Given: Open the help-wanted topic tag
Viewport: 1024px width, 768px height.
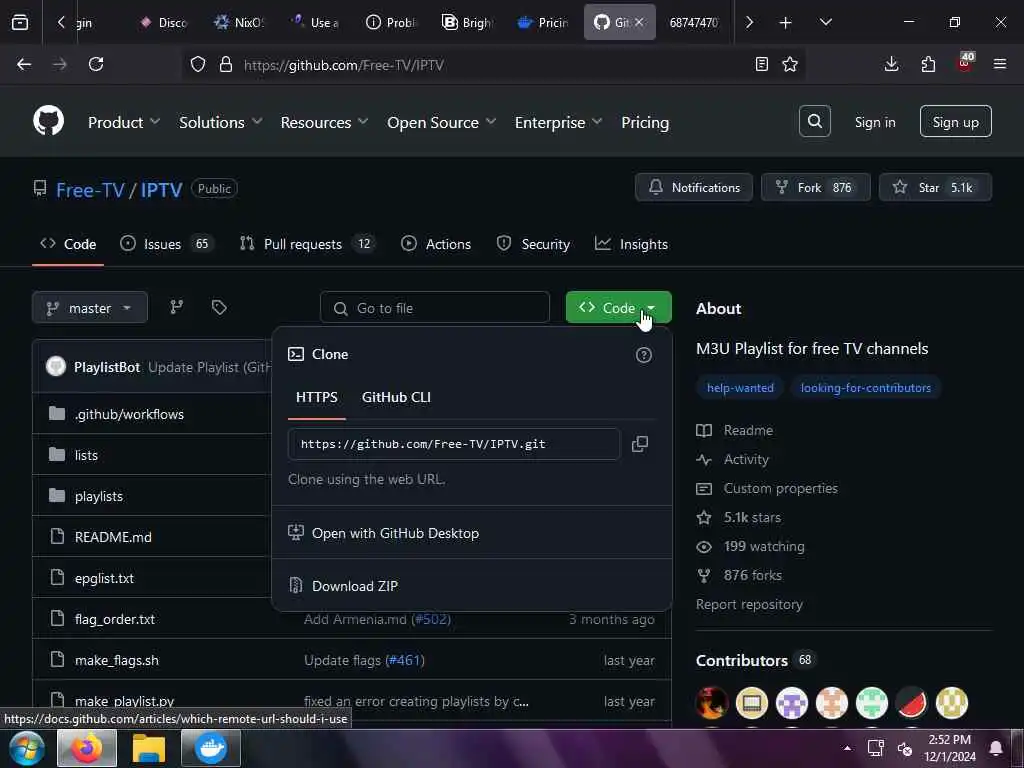Looking at the screenshot, I should [x=740, y=388].
